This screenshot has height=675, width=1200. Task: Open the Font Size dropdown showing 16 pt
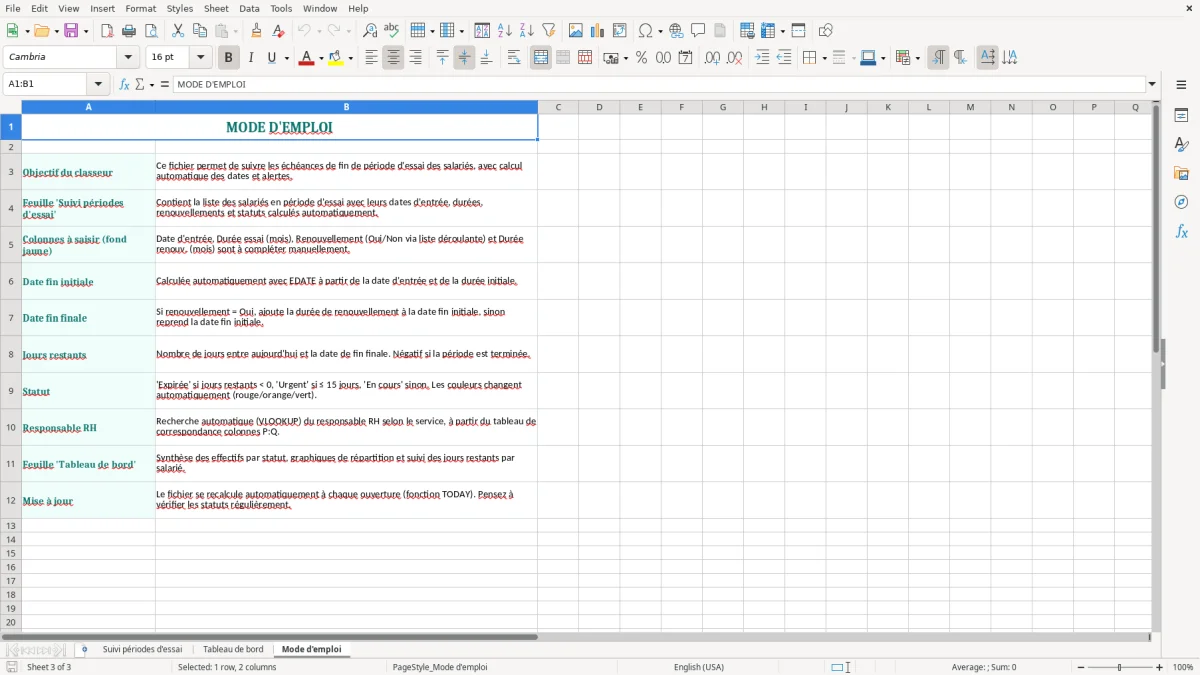pyautogui.click(x=201, y=58)
